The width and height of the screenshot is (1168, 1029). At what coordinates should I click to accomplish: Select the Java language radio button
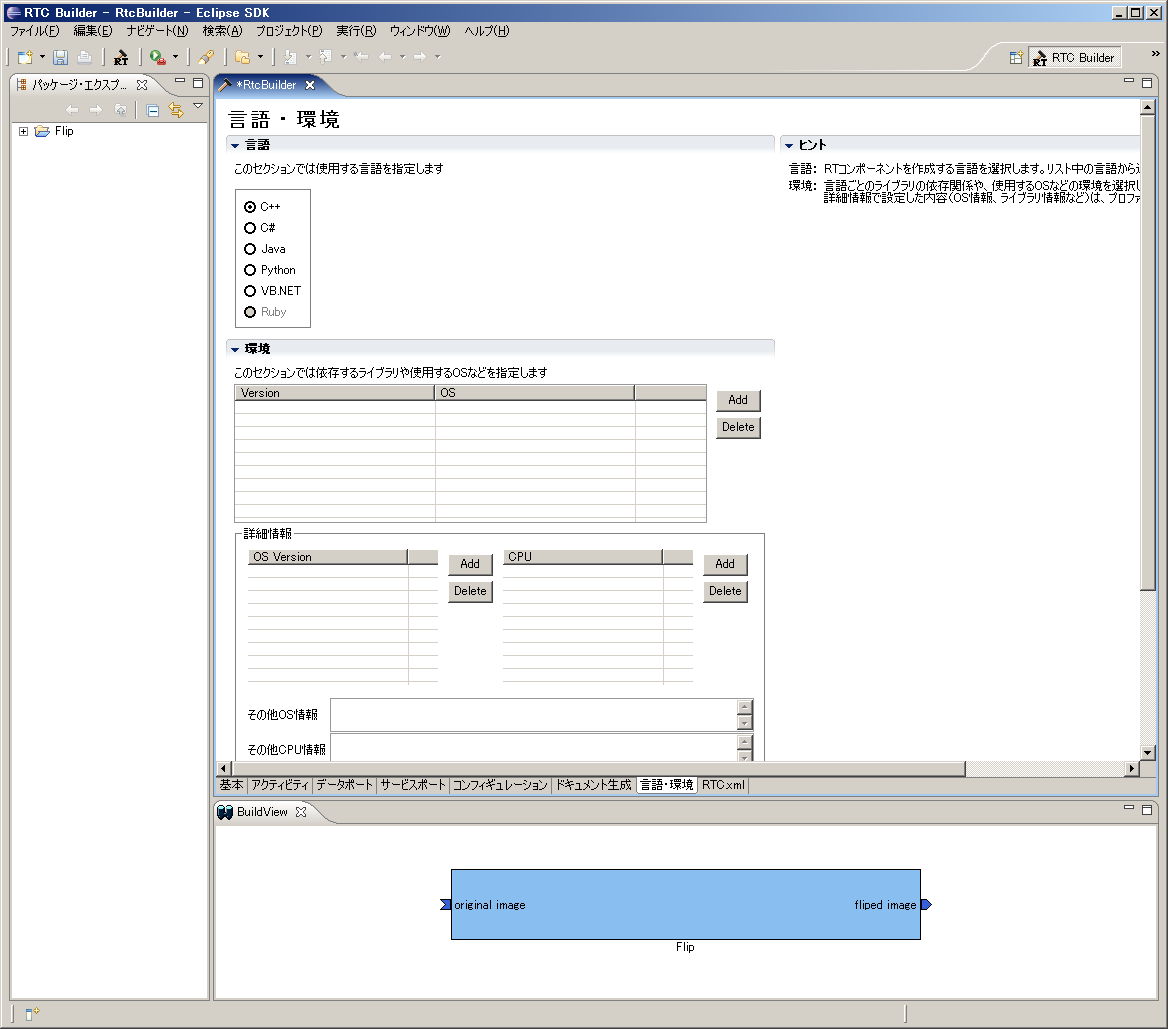point(249,248)
